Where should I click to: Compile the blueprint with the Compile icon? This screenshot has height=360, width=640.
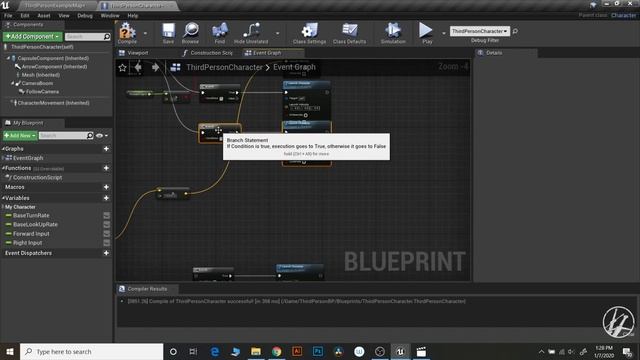(127, 32)
